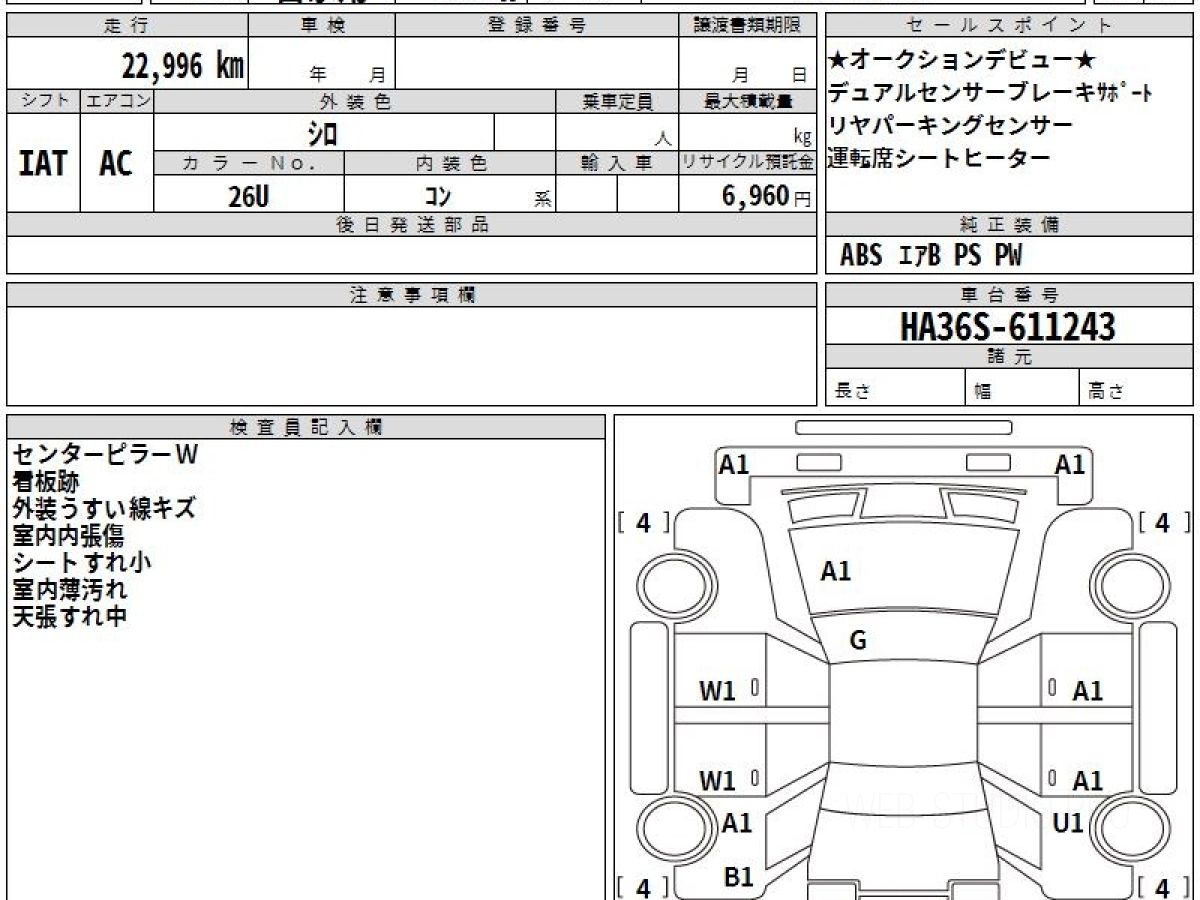Select the AC air conditioner value

(x=116, y=163)
